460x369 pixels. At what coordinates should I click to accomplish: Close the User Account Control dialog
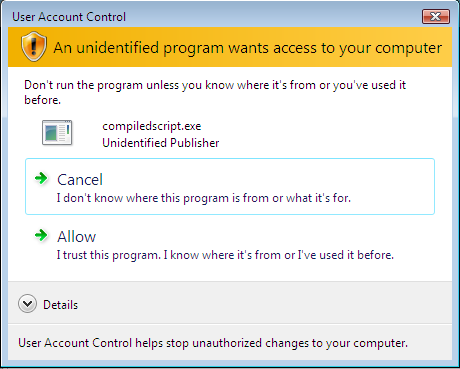(x=436, y=16)
